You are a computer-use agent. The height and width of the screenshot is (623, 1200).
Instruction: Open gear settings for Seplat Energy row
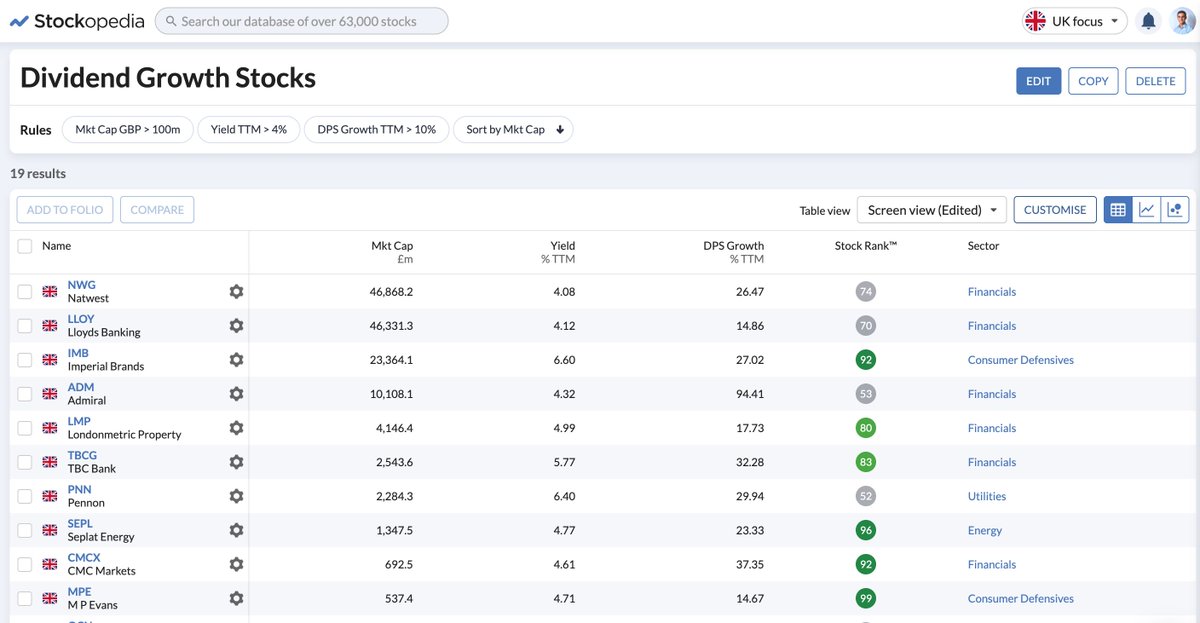236,530
